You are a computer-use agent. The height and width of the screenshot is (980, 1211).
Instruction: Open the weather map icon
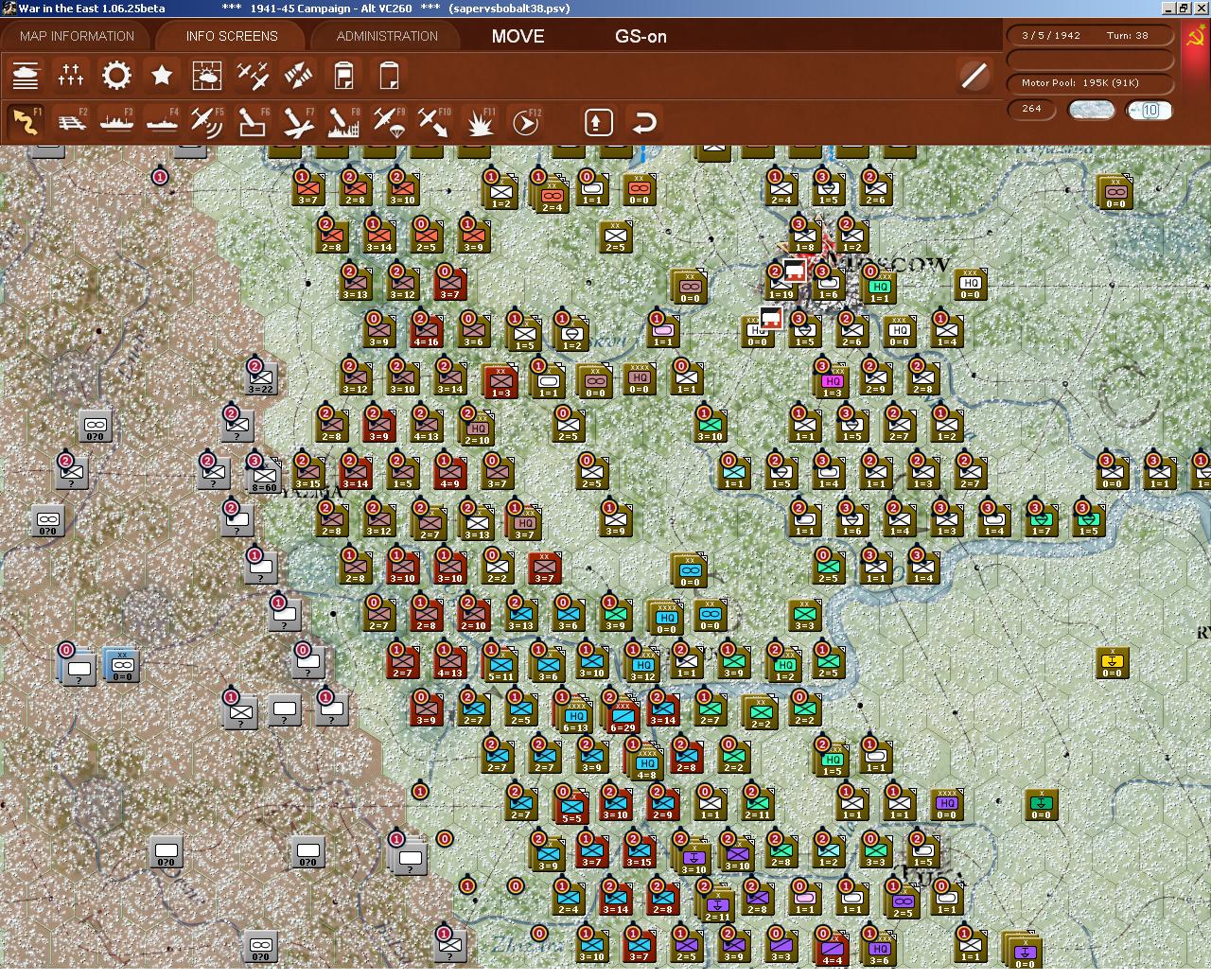click(207, 76)
